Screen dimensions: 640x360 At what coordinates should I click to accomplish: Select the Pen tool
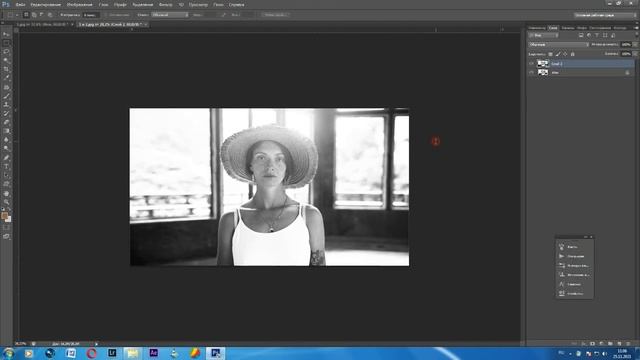[x=6, y=158]
